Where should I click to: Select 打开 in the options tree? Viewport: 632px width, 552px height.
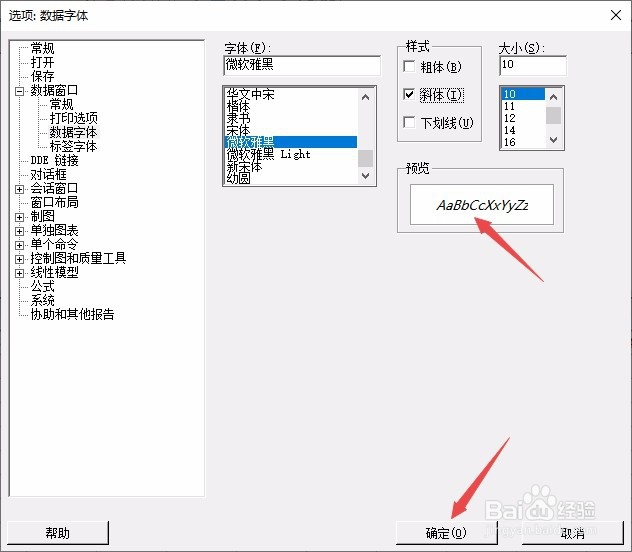[42, 62]
